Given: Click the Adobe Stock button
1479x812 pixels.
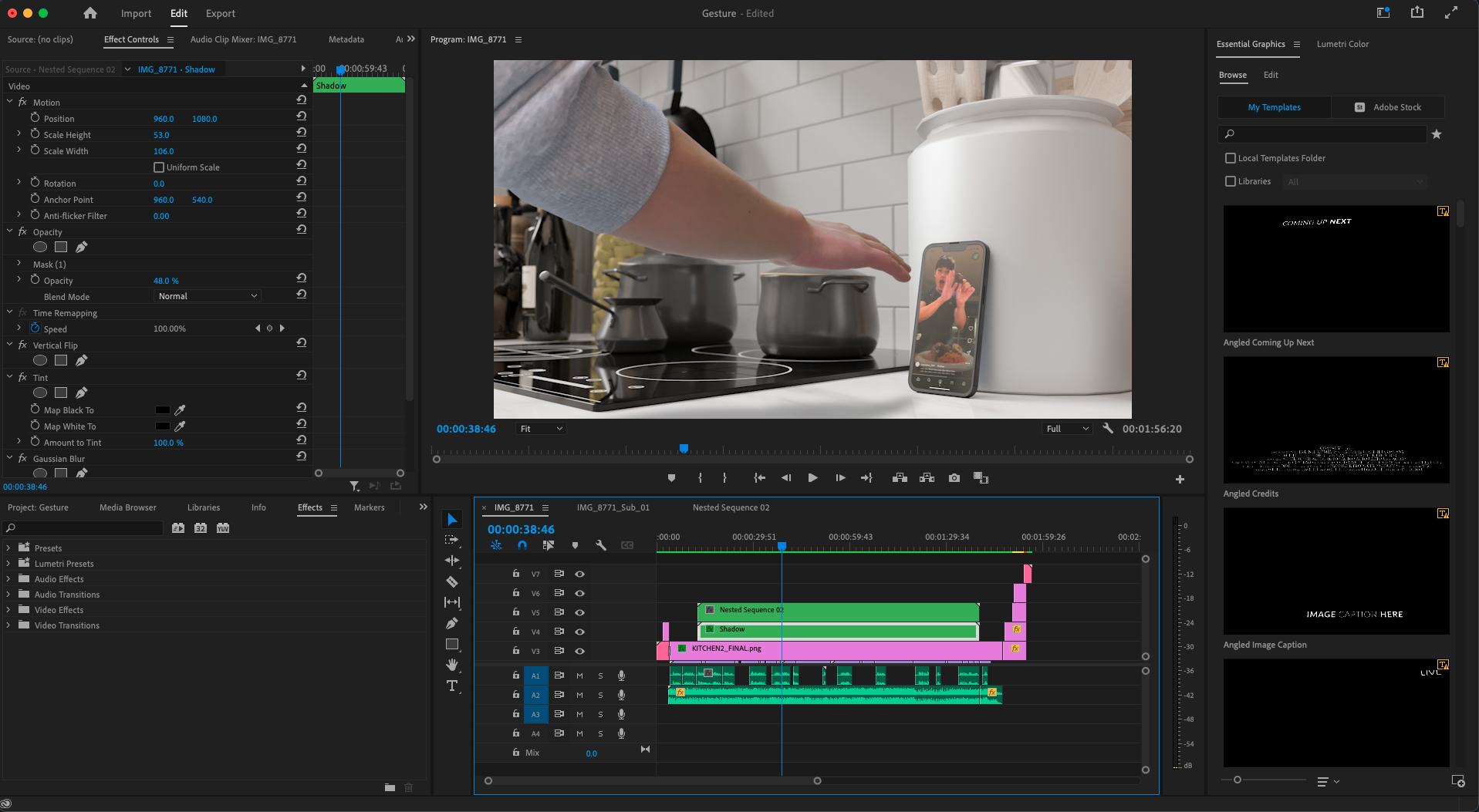Looking at the screenshot, I should (1388, 107).
